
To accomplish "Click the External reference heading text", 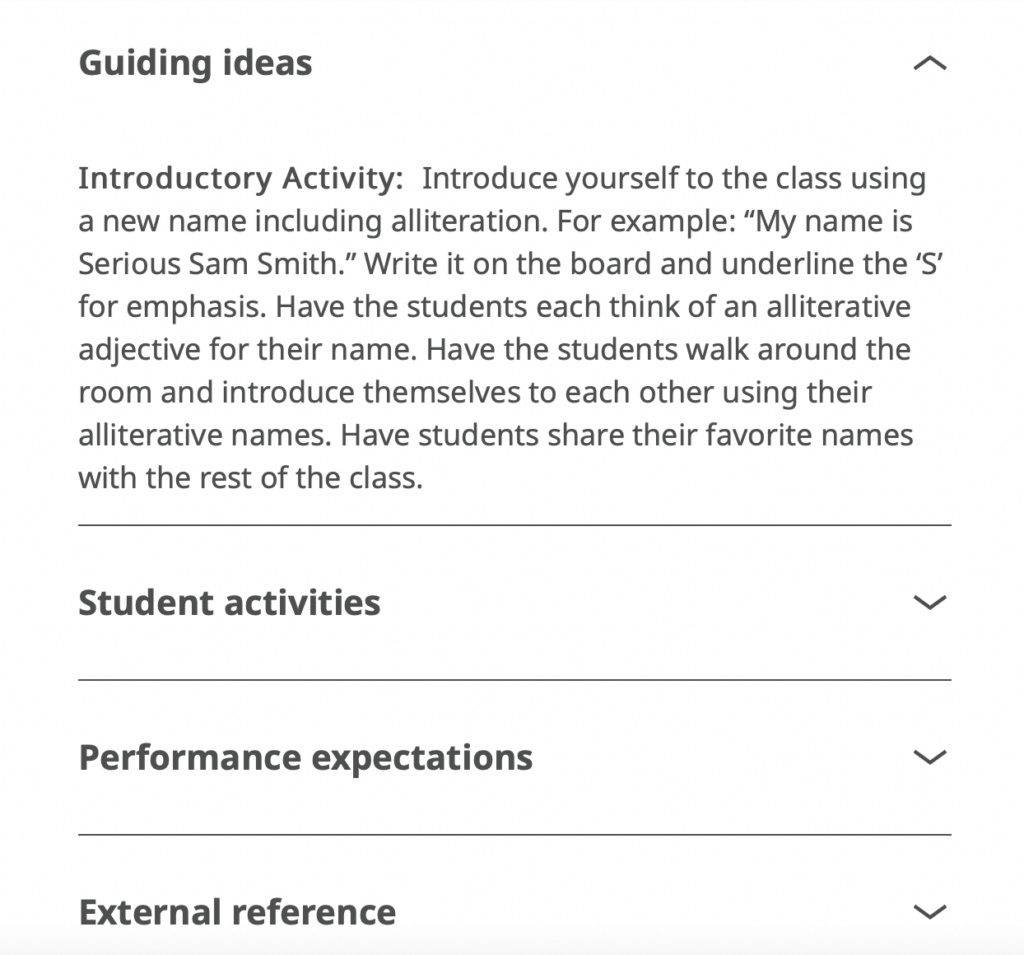I will pyautogui.click(x=237, y=913).
